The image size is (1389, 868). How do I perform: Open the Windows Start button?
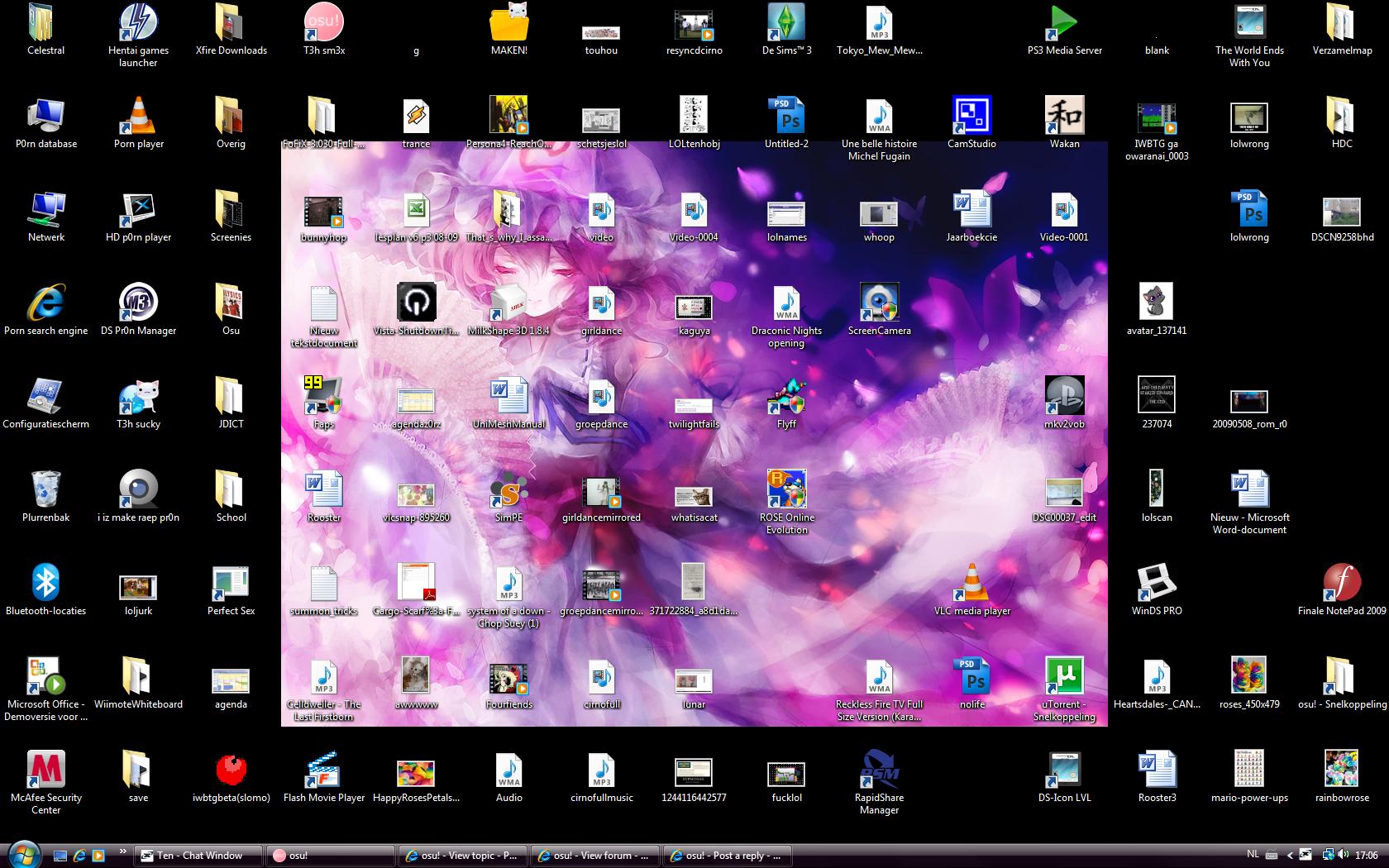pos(24,854)
